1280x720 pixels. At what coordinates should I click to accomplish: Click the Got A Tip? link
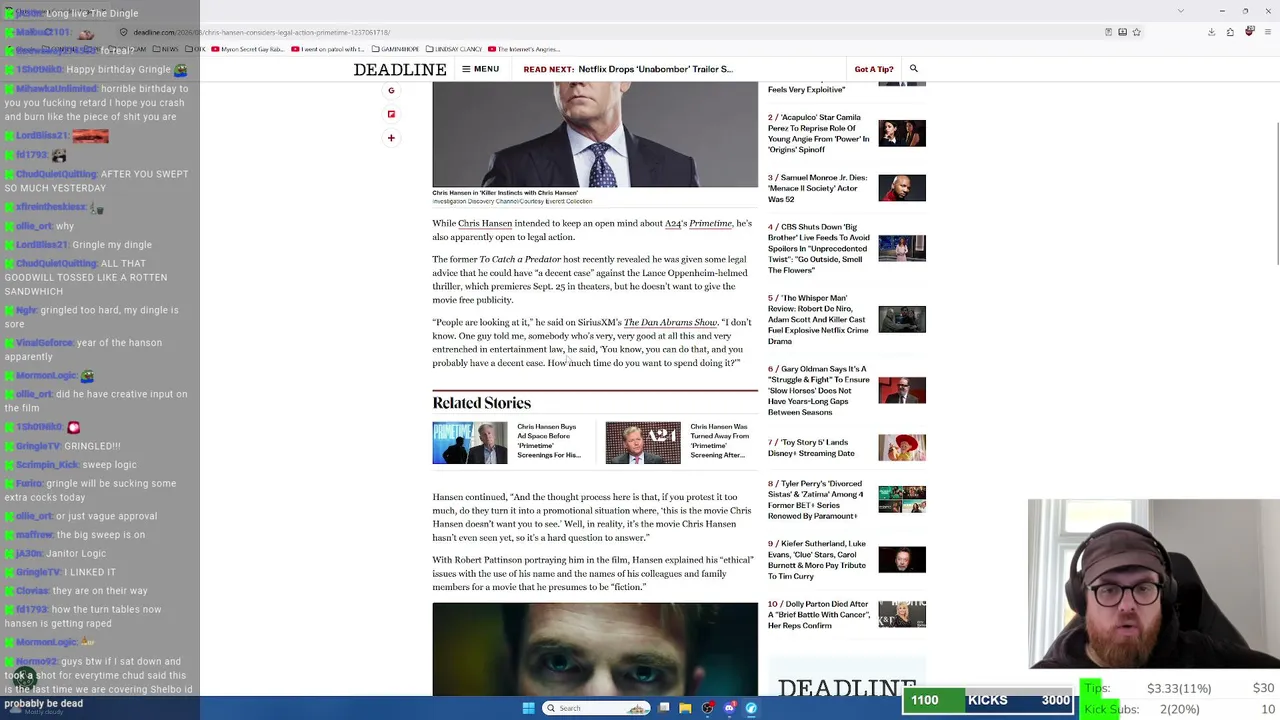874,69
